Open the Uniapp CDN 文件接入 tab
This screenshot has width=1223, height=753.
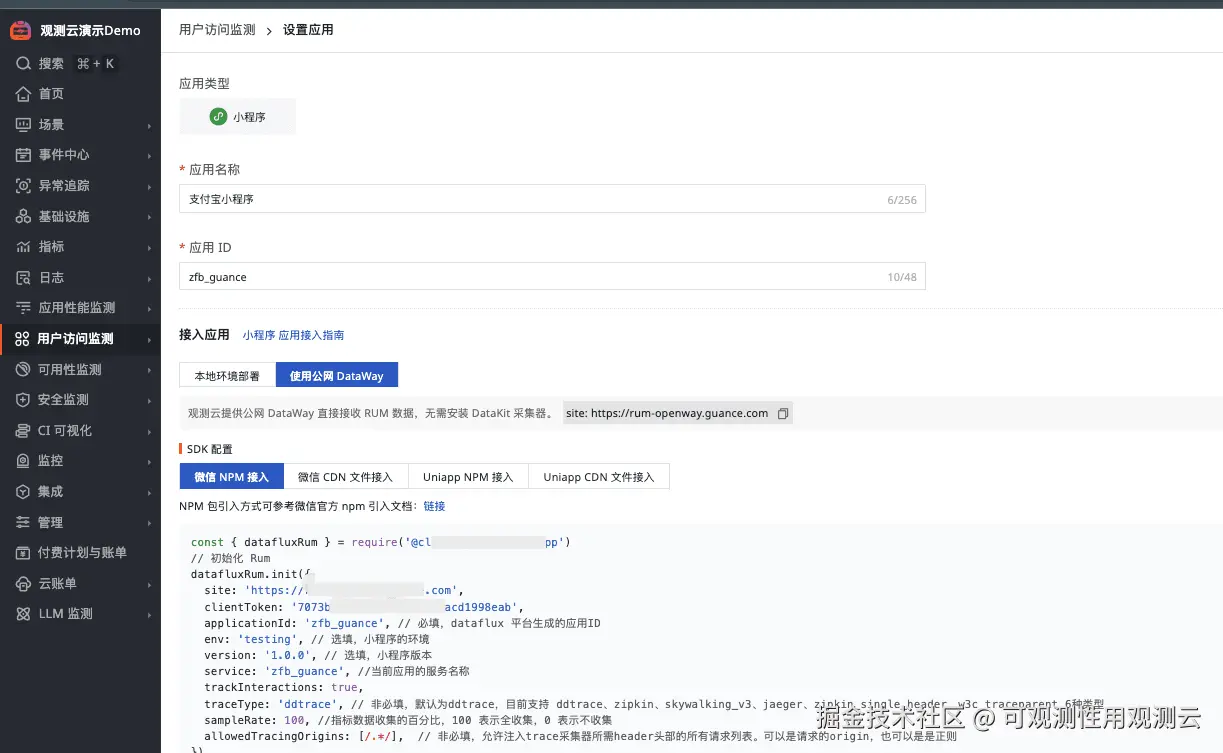[x=599, y=477]
